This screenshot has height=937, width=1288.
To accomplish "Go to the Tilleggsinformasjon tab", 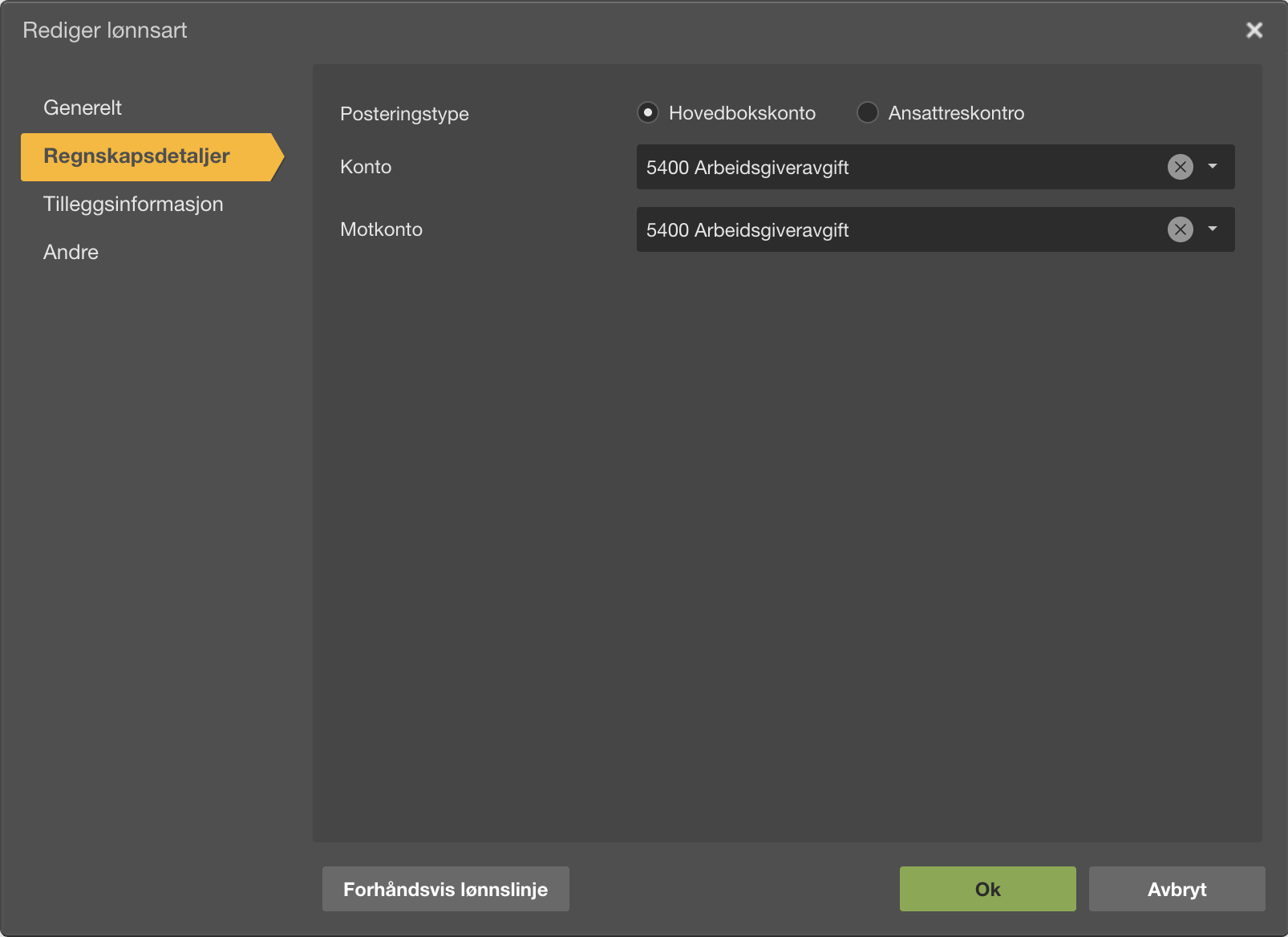I will [x=133, y=204].
